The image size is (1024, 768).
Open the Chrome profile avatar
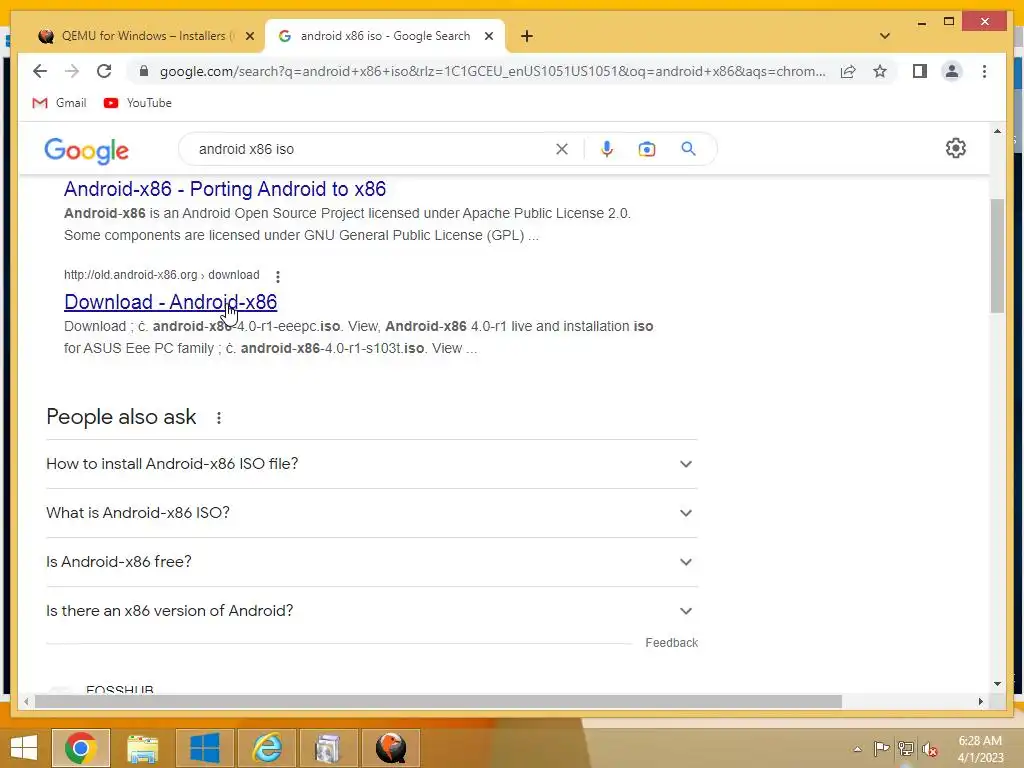[952, 71]
